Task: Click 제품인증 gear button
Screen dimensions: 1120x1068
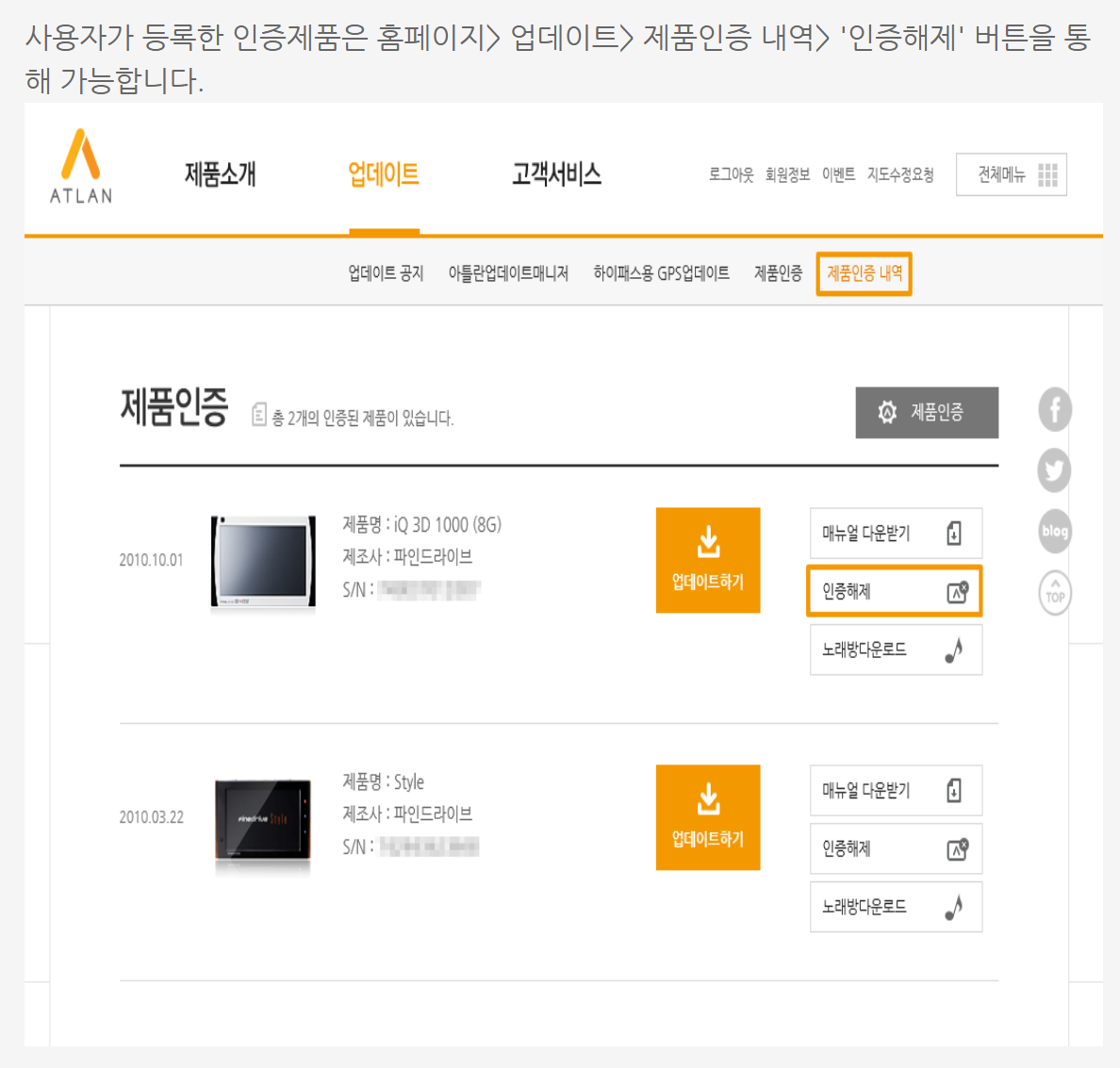Action: (x=926, y=413)
